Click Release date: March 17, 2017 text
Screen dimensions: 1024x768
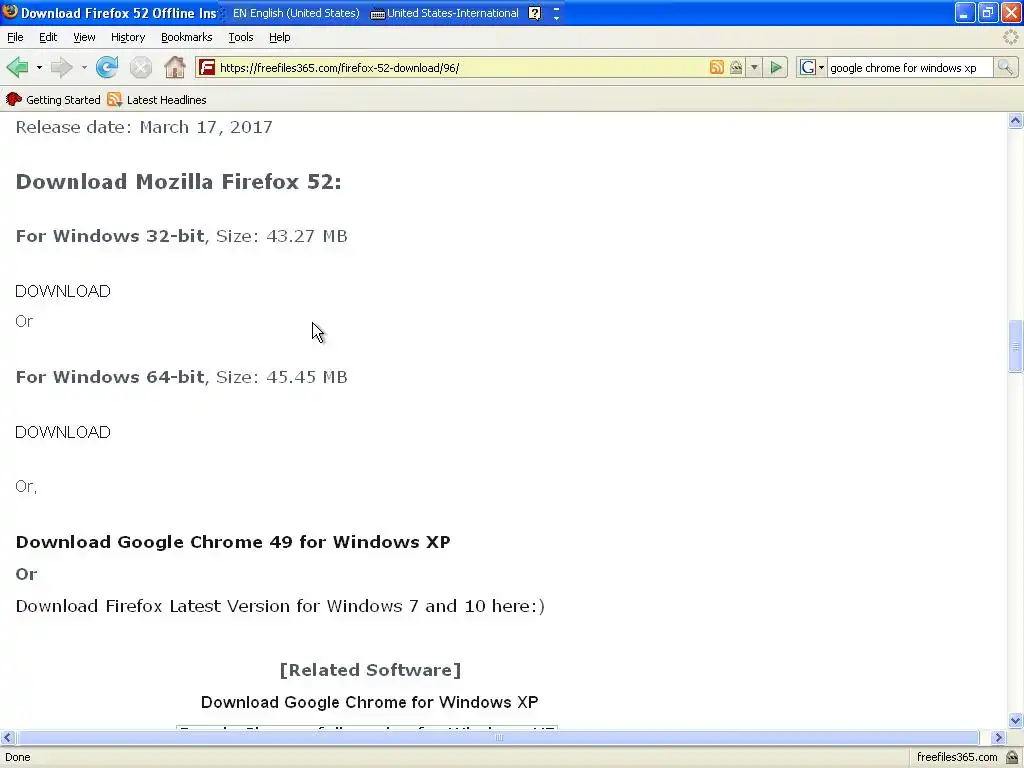coord(144,127)
